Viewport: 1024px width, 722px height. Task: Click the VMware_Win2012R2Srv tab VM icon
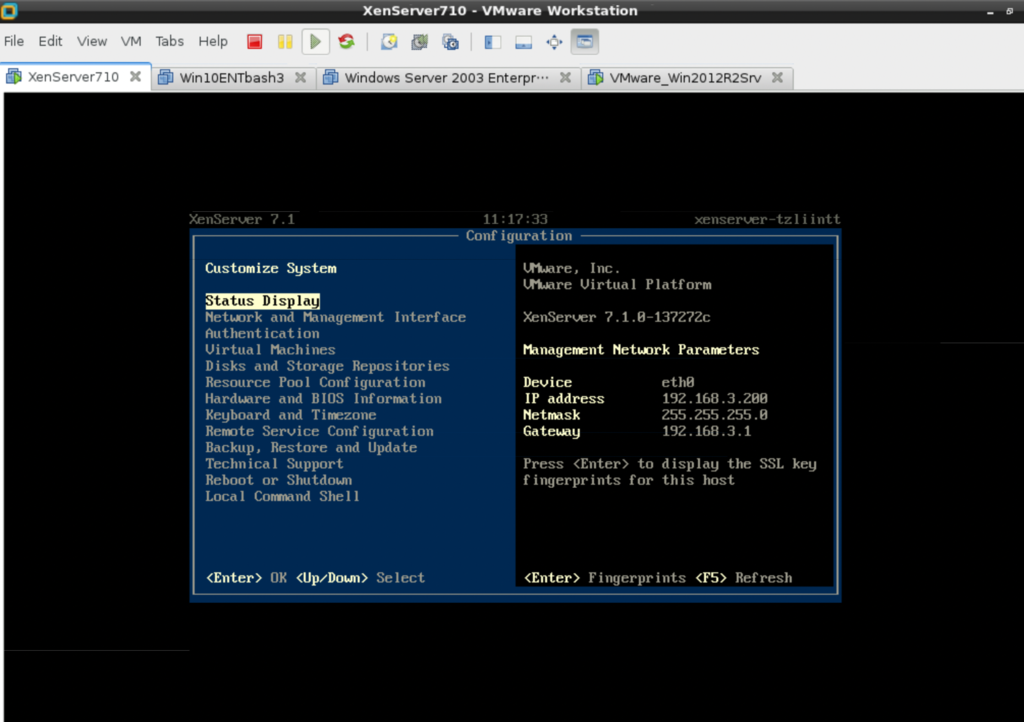pos(596,78)
